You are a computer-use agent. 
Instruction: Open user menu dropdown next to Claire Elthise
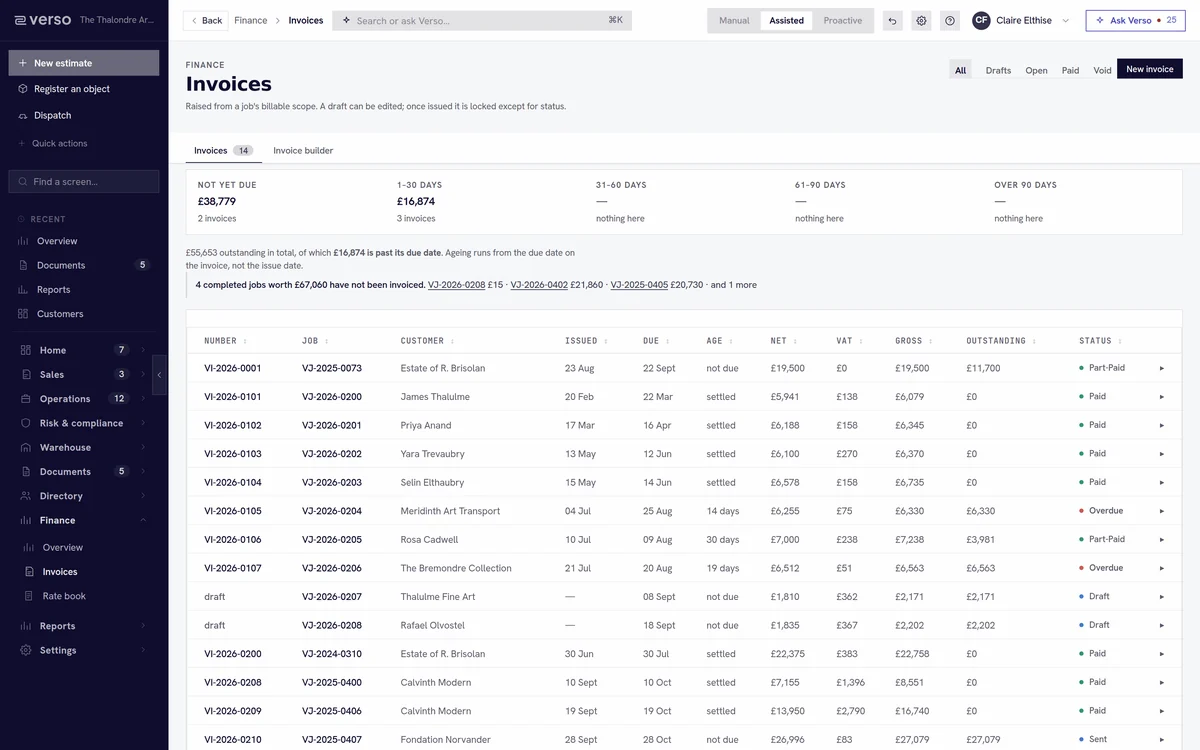(1065, 20)
